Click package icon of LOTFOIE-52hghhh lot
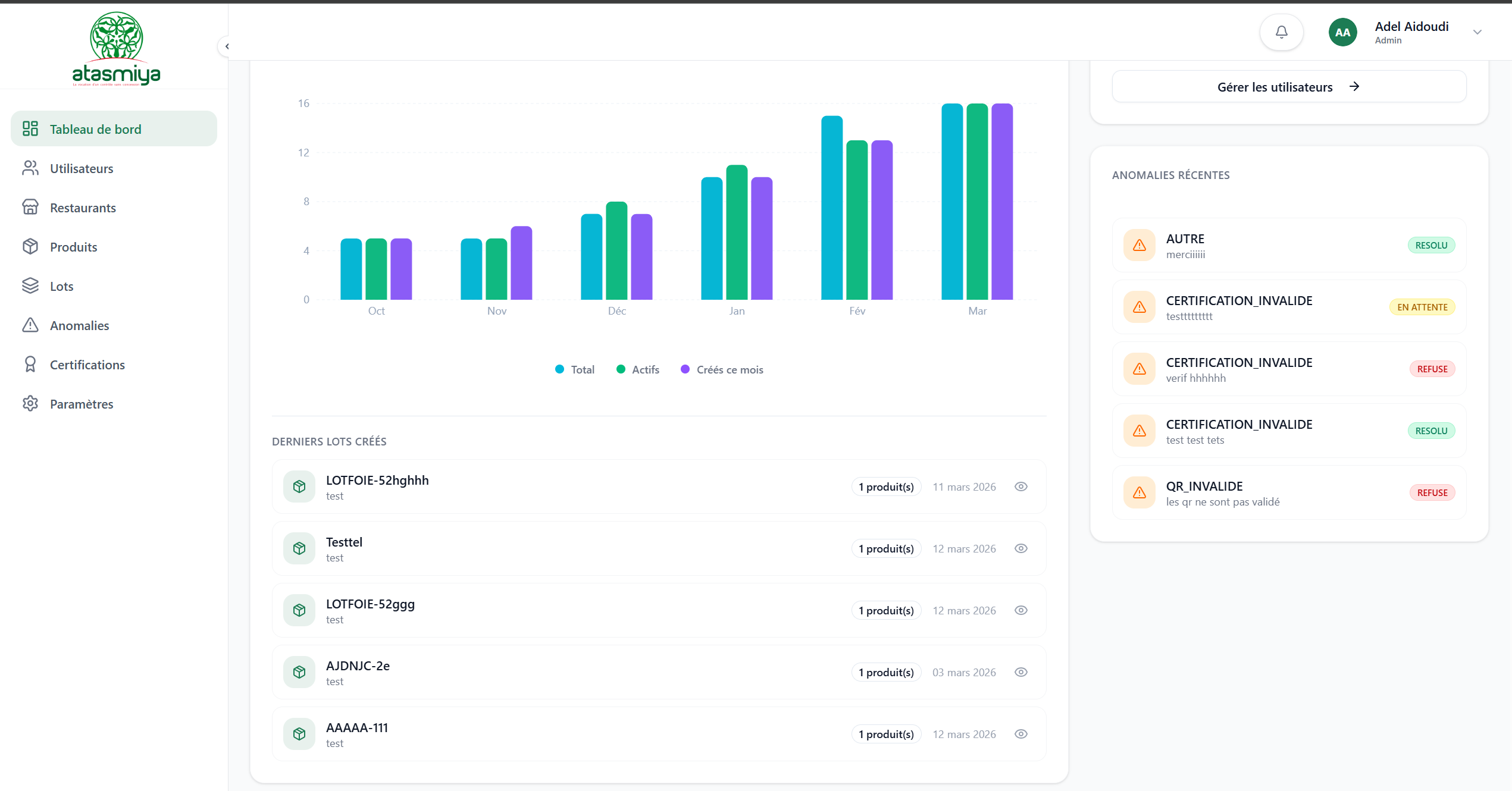 [x=299, y=486]
